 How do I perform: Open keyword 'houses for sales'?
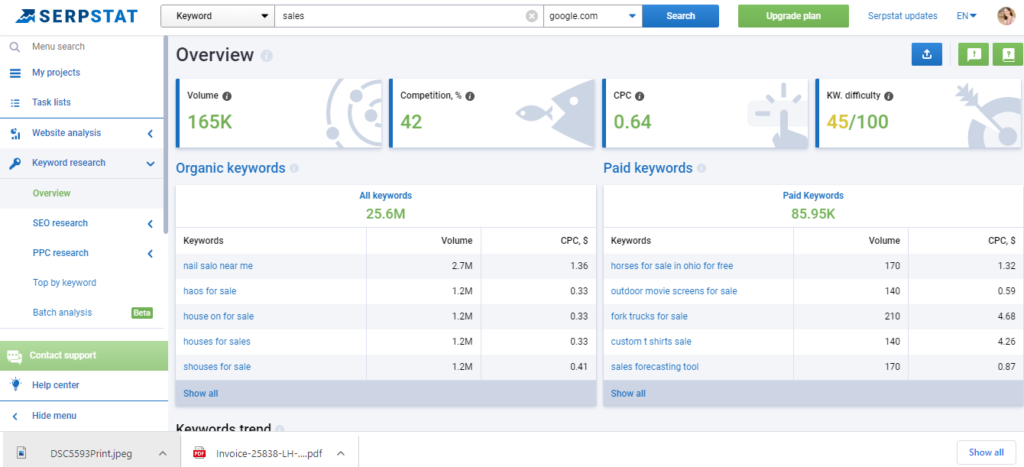[x=217, y=342]
